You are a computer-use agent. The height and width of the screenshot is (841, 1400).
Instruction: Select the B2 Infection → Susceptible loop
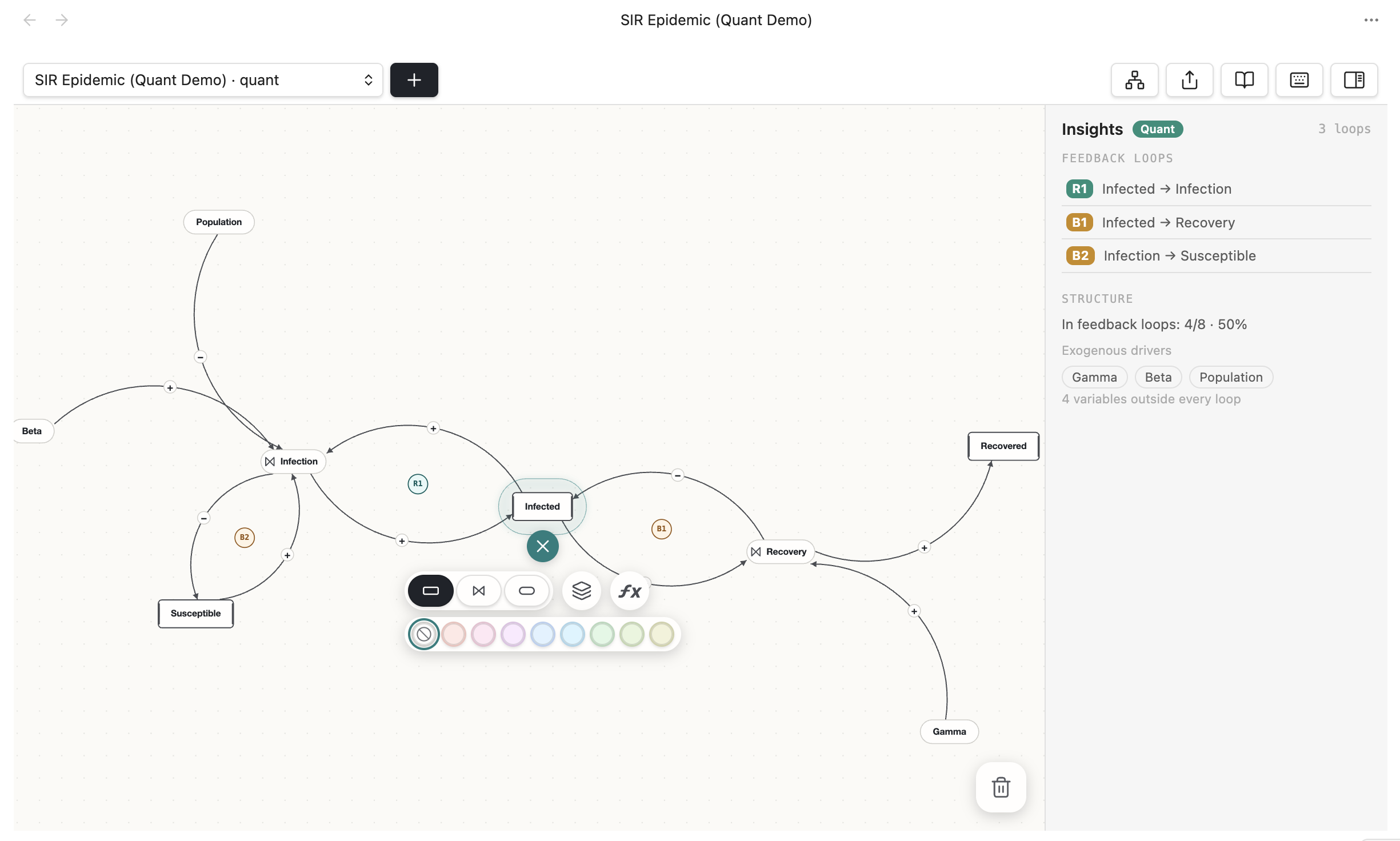point(1216,255)
